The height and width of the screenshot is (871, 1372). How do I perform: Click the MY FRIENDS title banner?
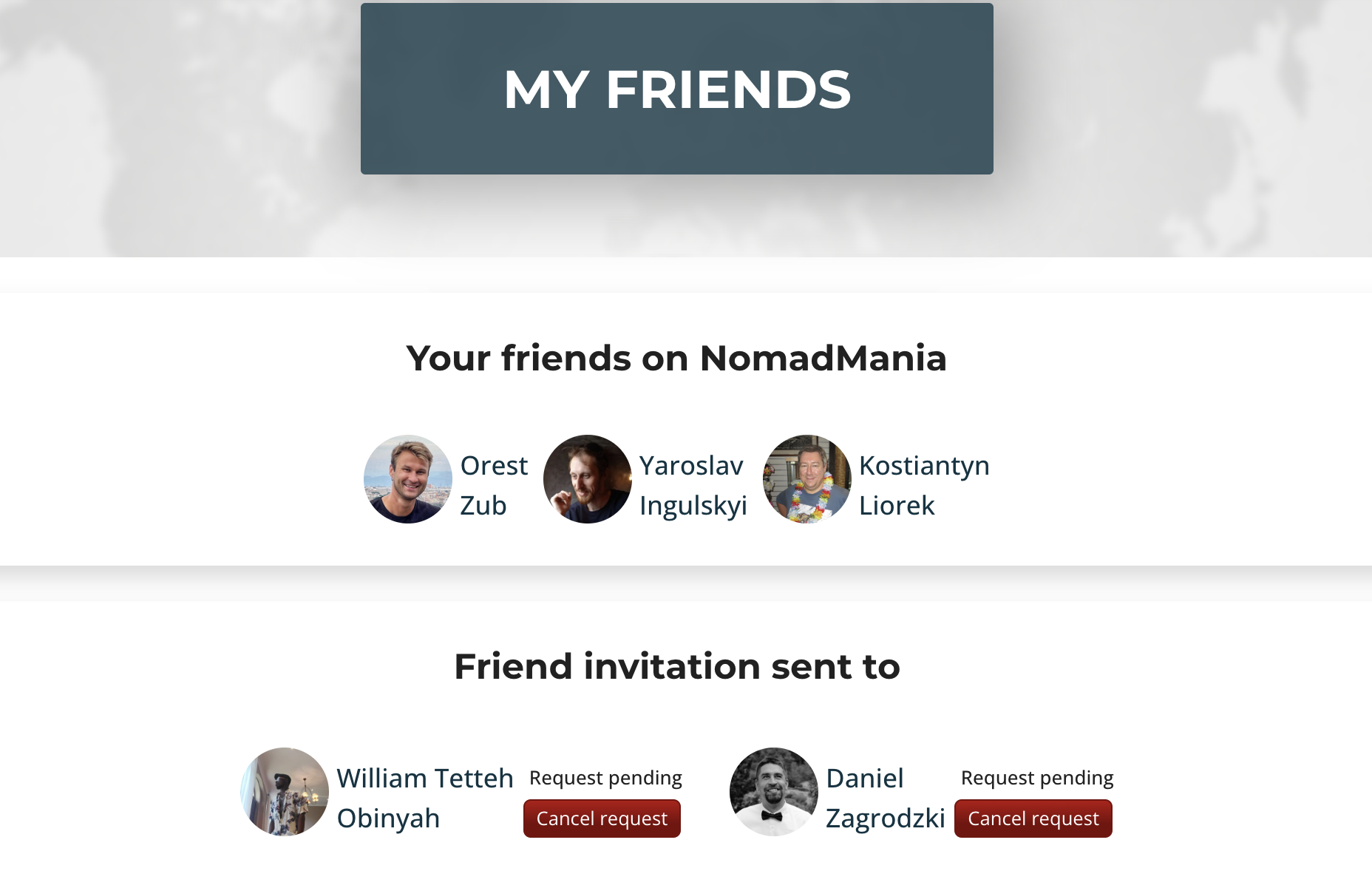676,89
